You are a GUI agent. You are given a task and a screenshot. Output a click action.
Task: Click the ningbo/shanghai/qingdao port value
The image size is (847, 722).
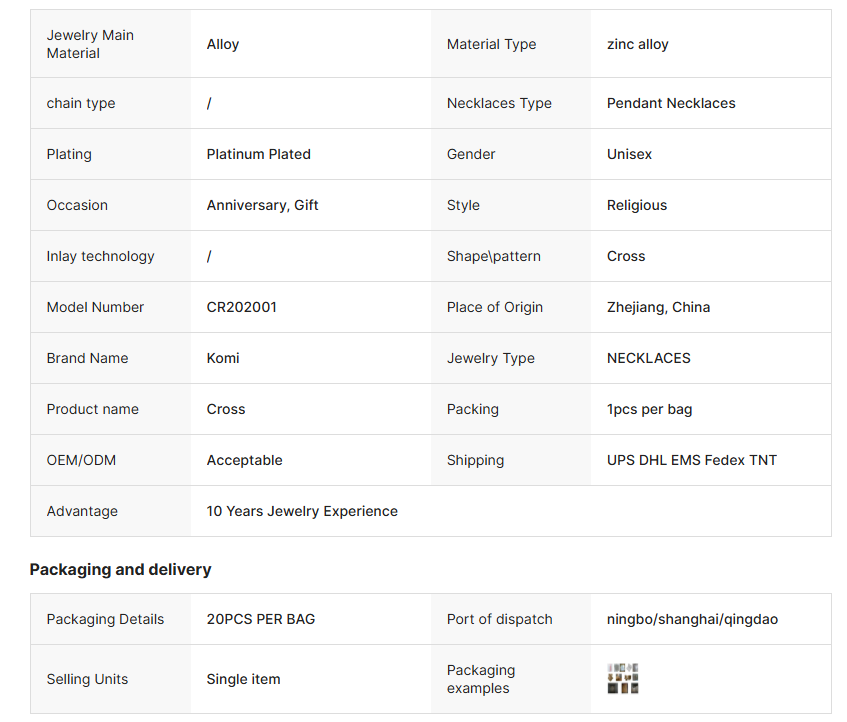pos(692,619)
